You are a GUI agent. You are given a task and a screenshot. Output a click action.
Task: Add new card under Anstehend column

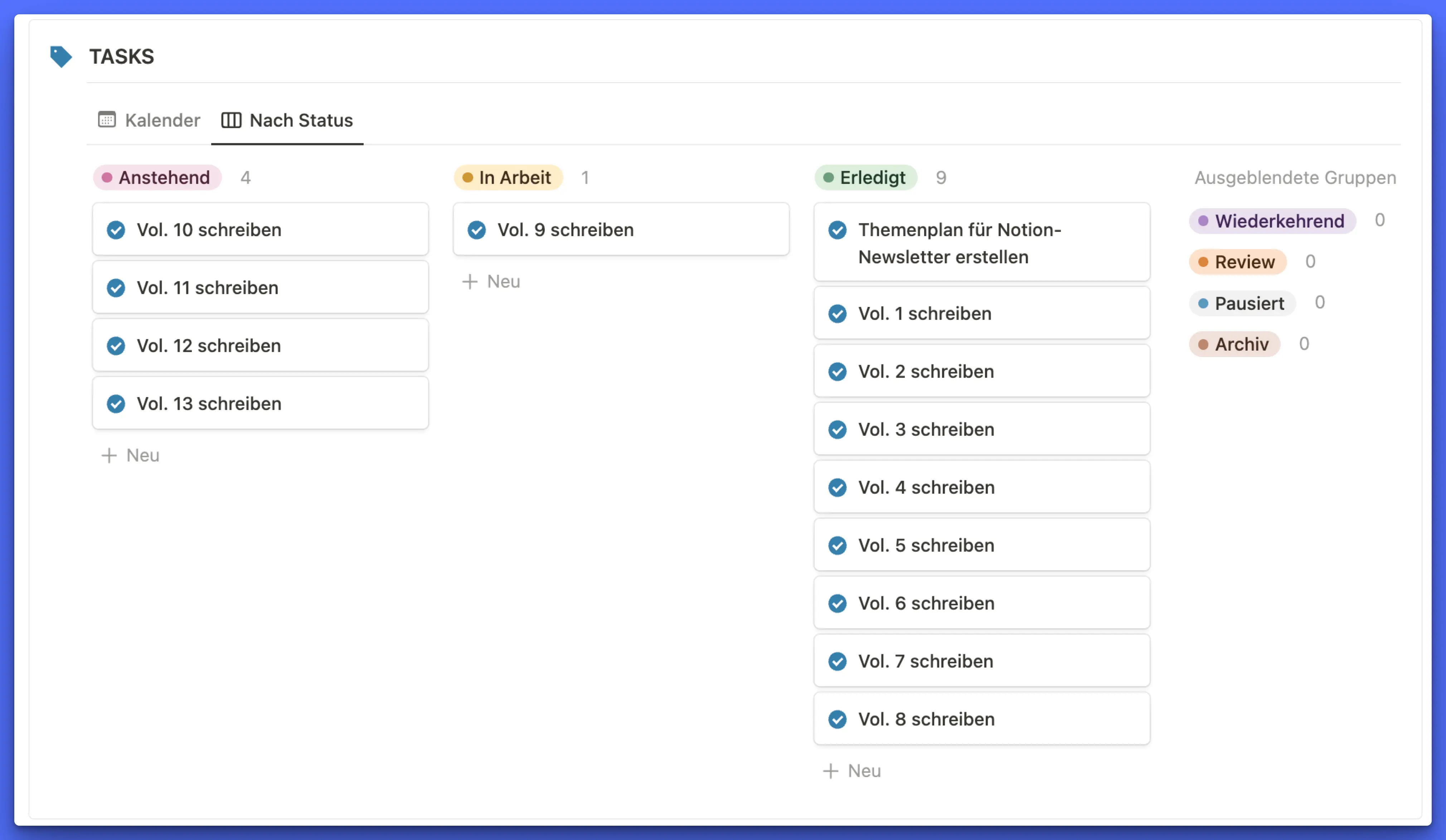(131, 455)
